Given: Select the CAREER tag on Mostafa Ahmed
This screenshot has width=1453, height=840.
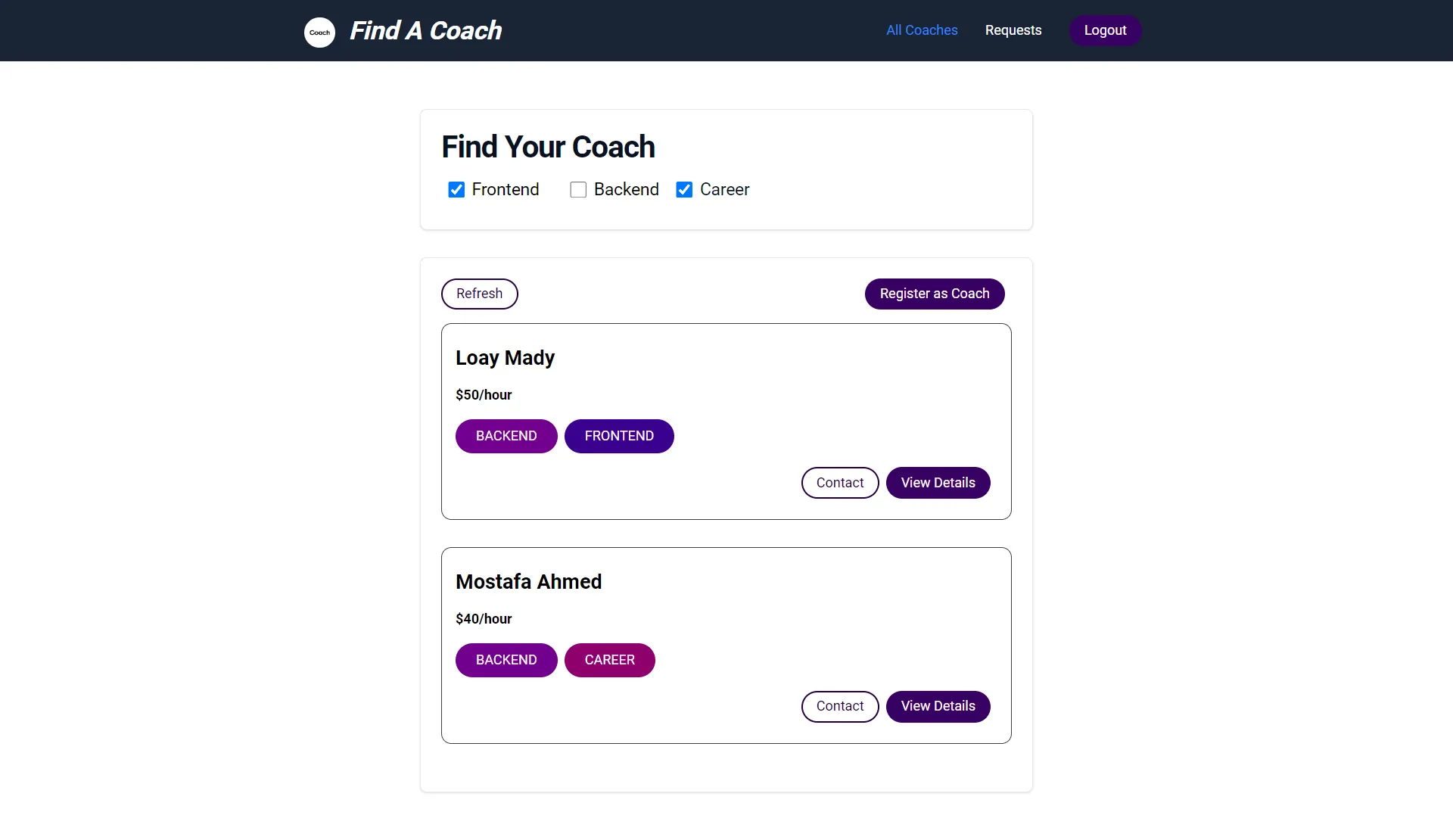Looking at the screenshot, I should click(x=610, y=660).
